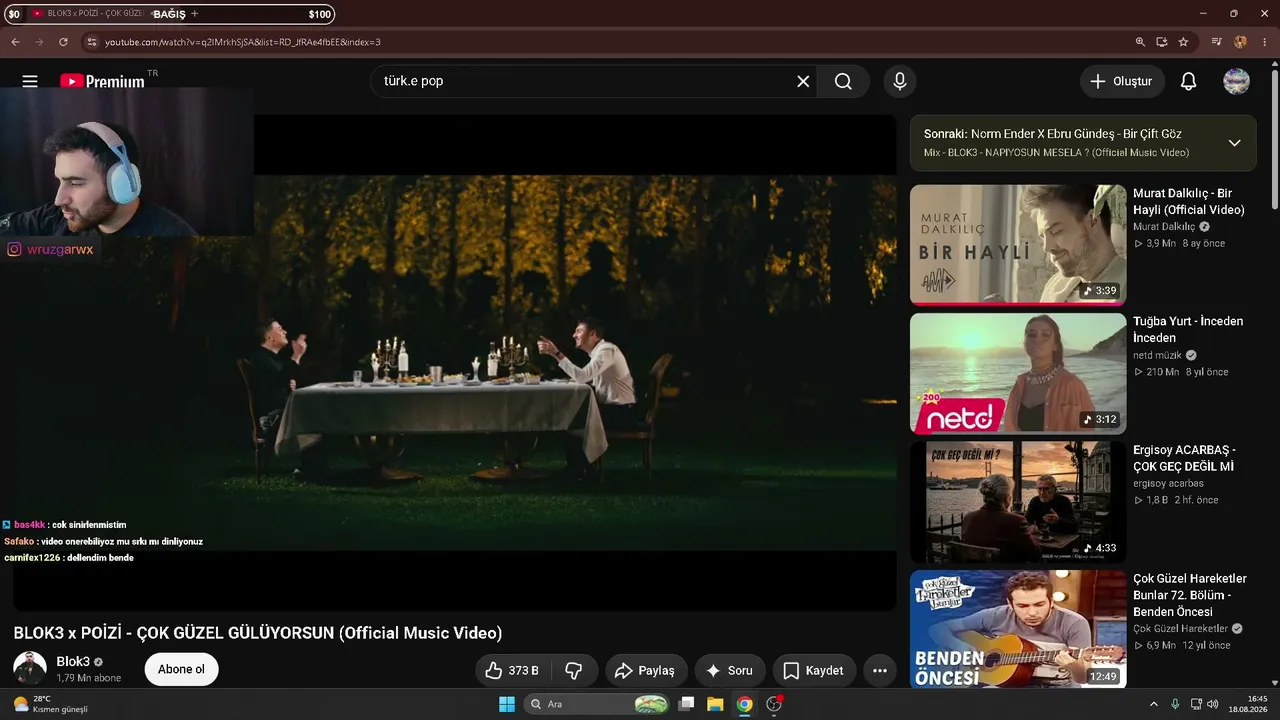This screenshot has width=1280, height=720.
Task: Open the Chrome three-dot menu
Action: coord(1264,42)
